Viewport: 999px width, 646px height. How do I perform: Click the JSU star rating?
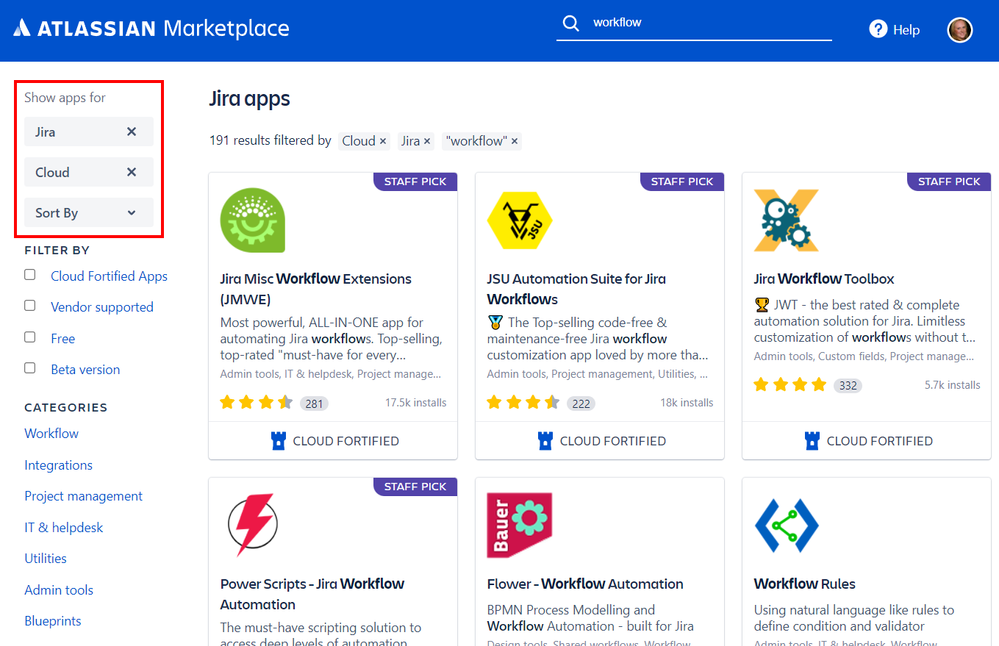tap(523, 403)
